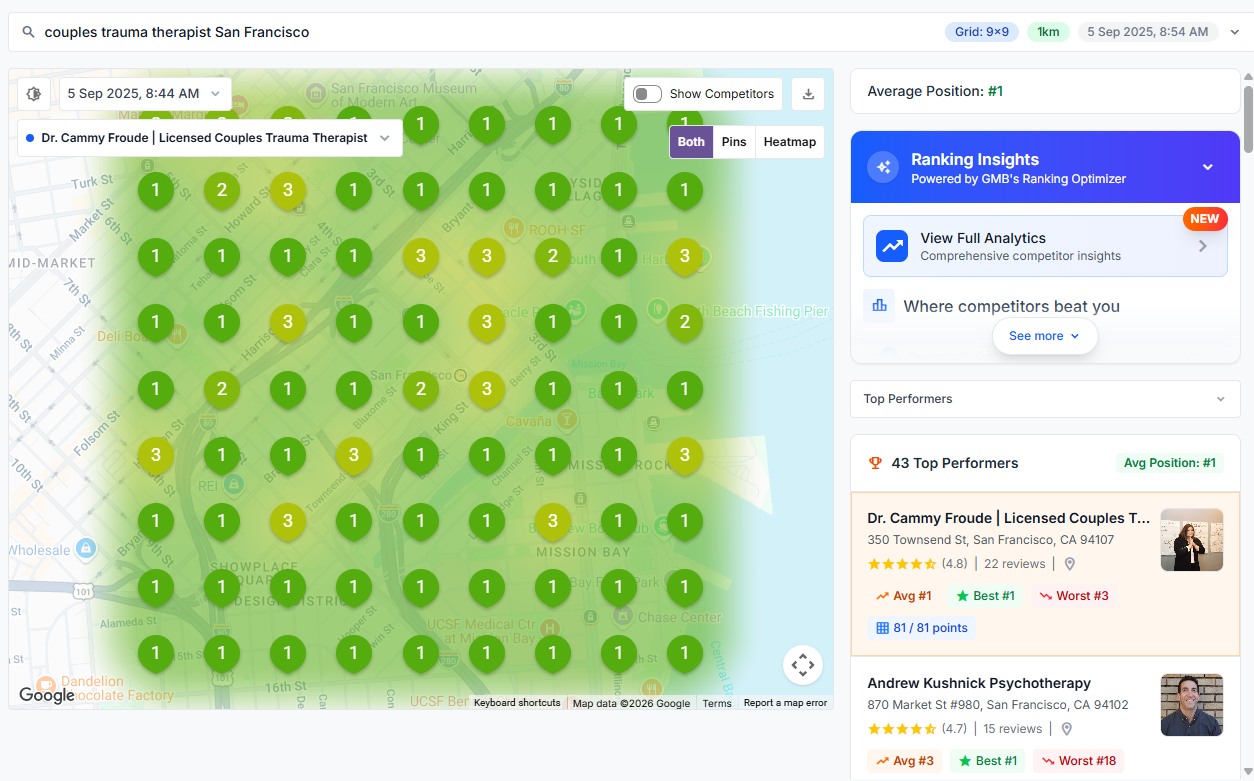
Task: Click the Dr. Cammy Froude profile photo
Action: 1192,540
